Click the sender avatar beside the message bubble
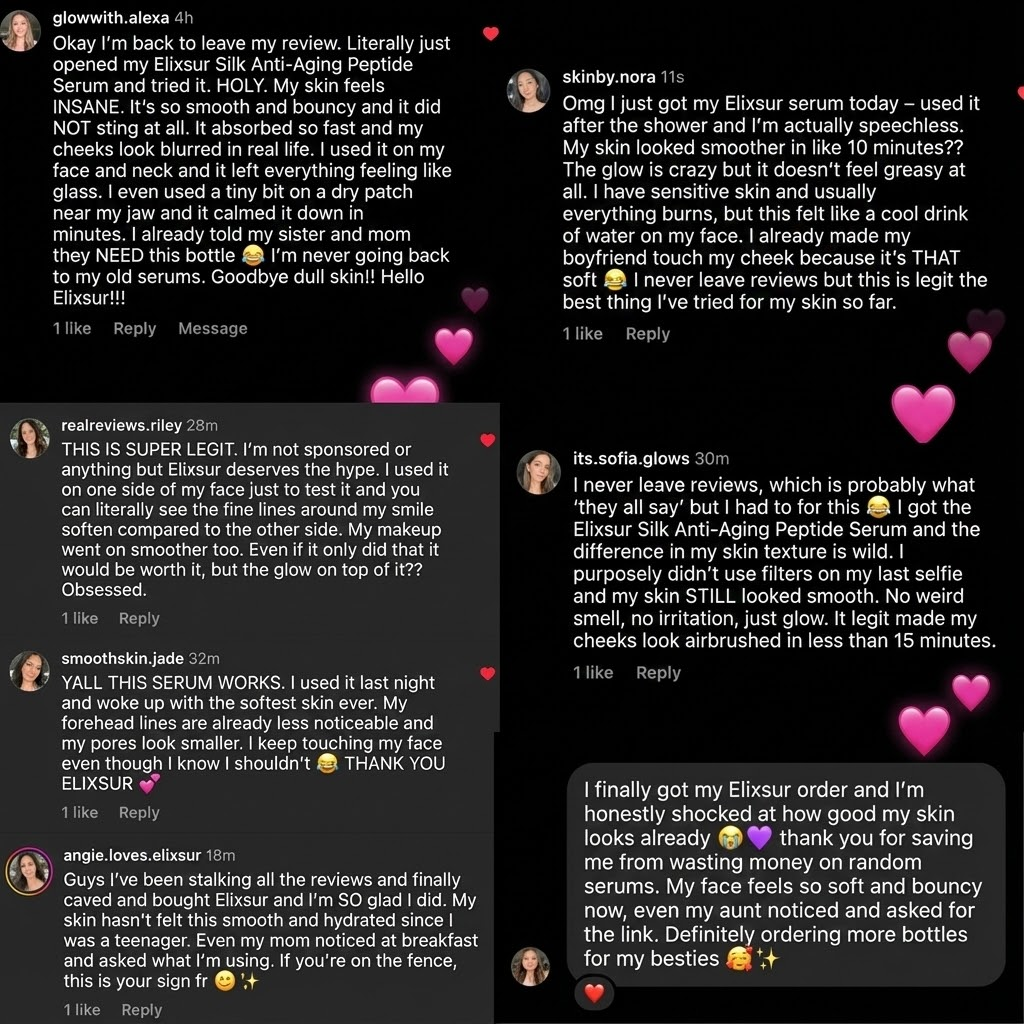The width and height of the screenshot is (1024, 1024). 530,966
